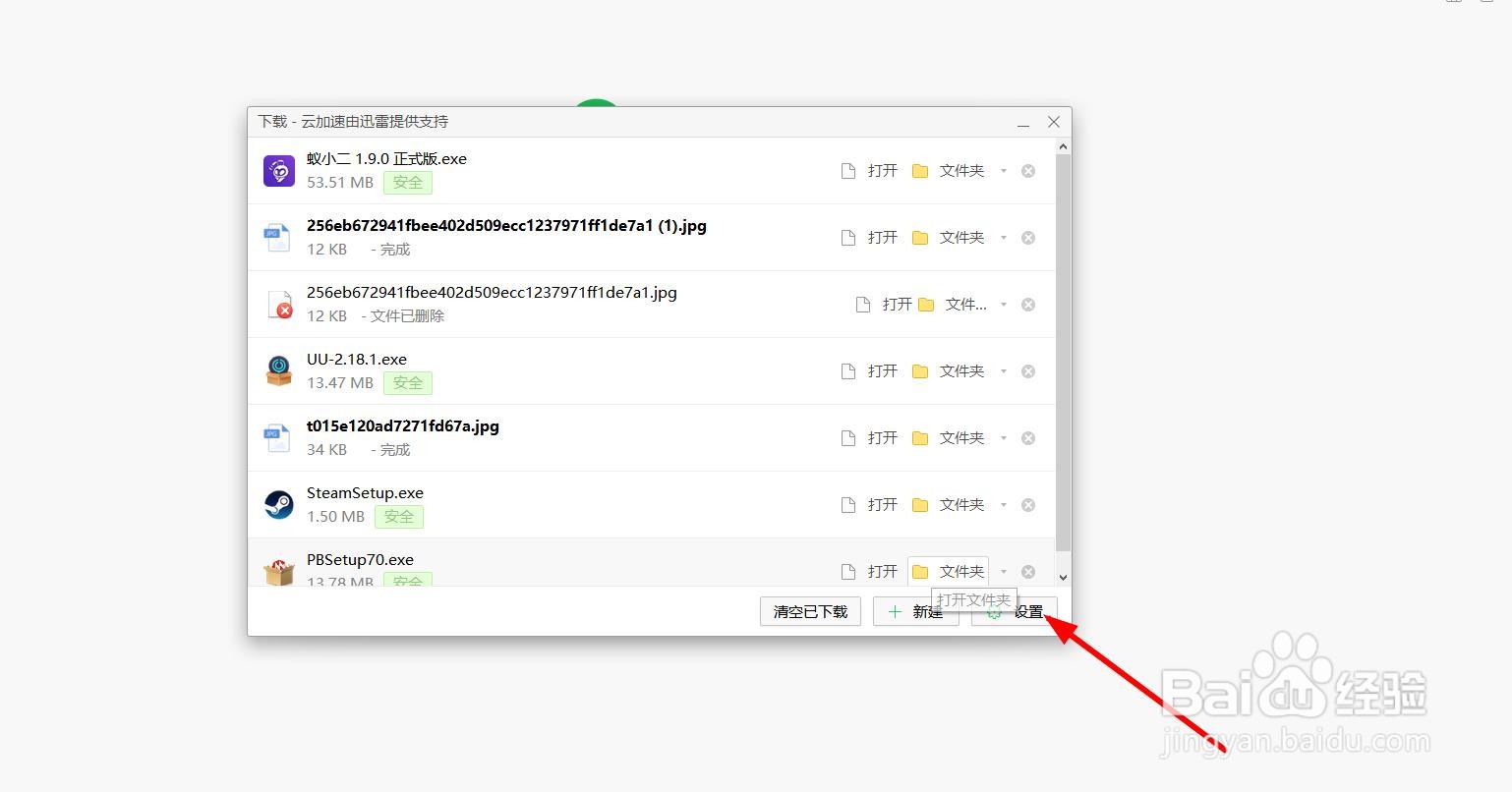Click file name SteamSetup.exe
Image resolution: width=1512 pixels, height=792 pixels.
pos(365,493)
